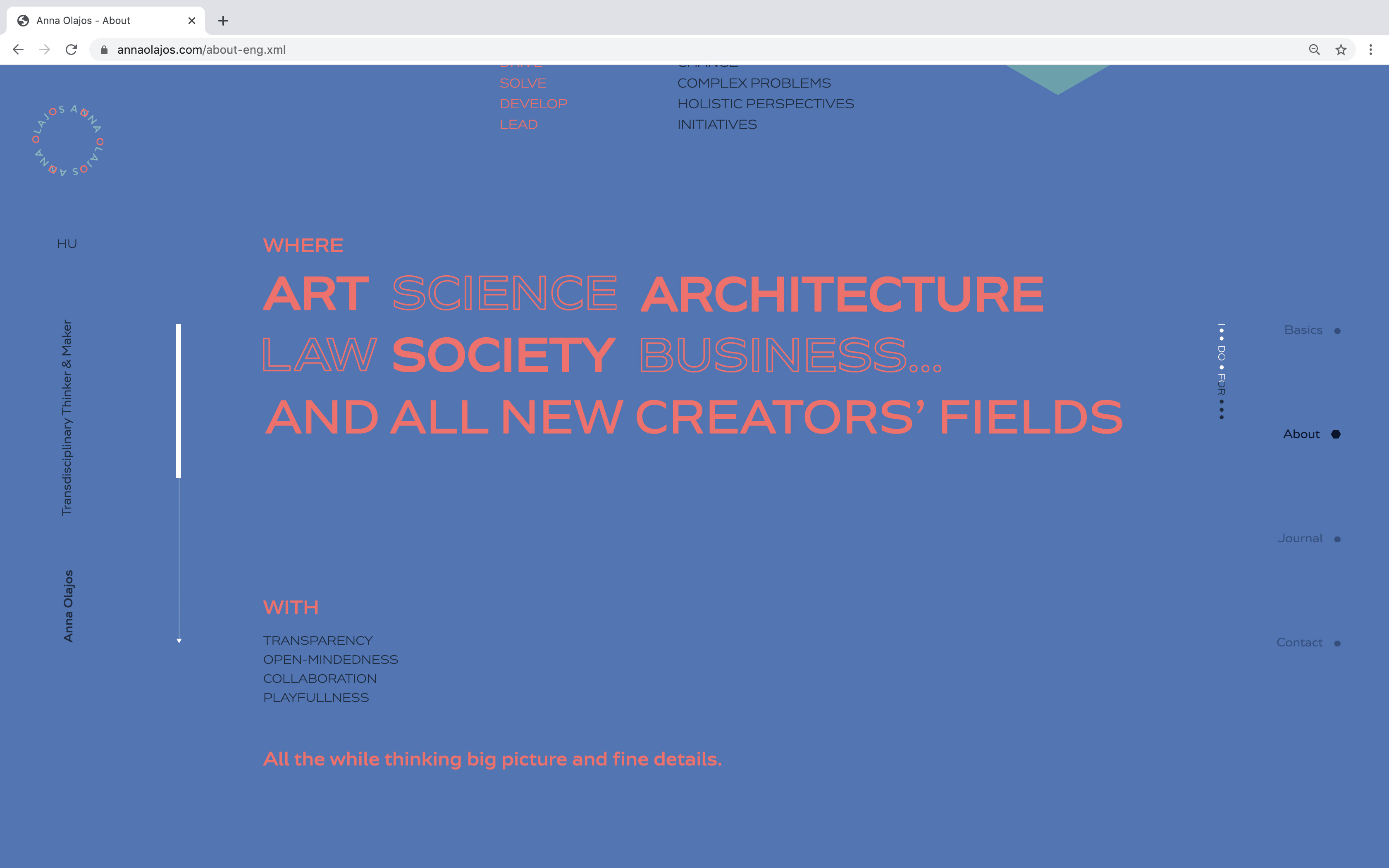Switch language to HU
This screenshot has width=1389, height=868.
tap(67, 244)
